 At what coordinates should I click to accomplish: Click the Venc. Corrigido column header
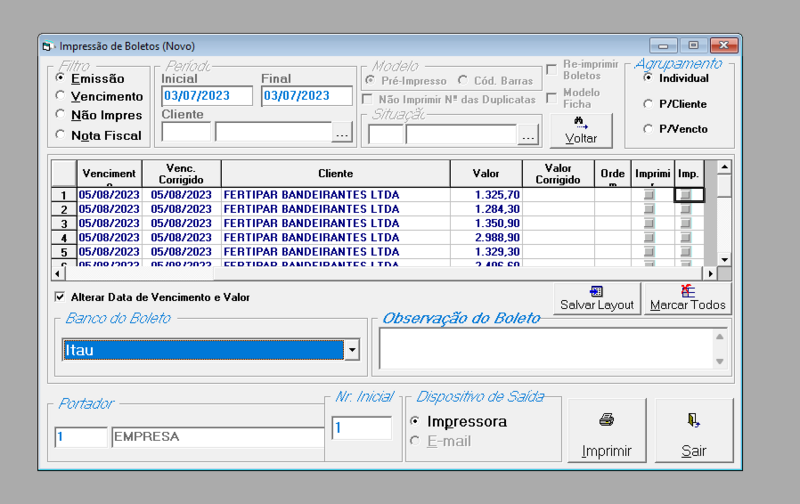[x=181, y=173]
